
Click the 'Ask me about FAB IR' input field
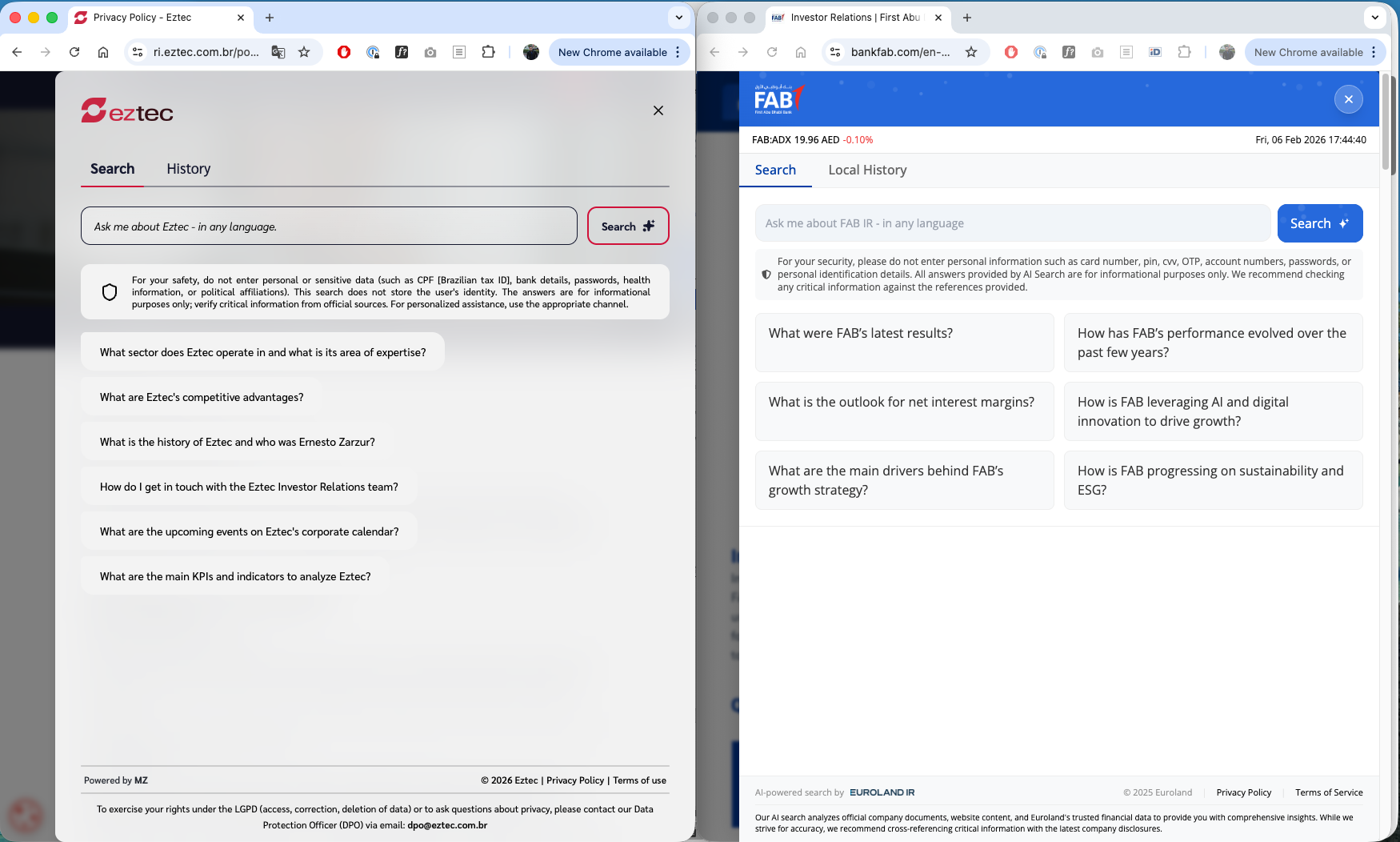click(x=1012, y=223)
